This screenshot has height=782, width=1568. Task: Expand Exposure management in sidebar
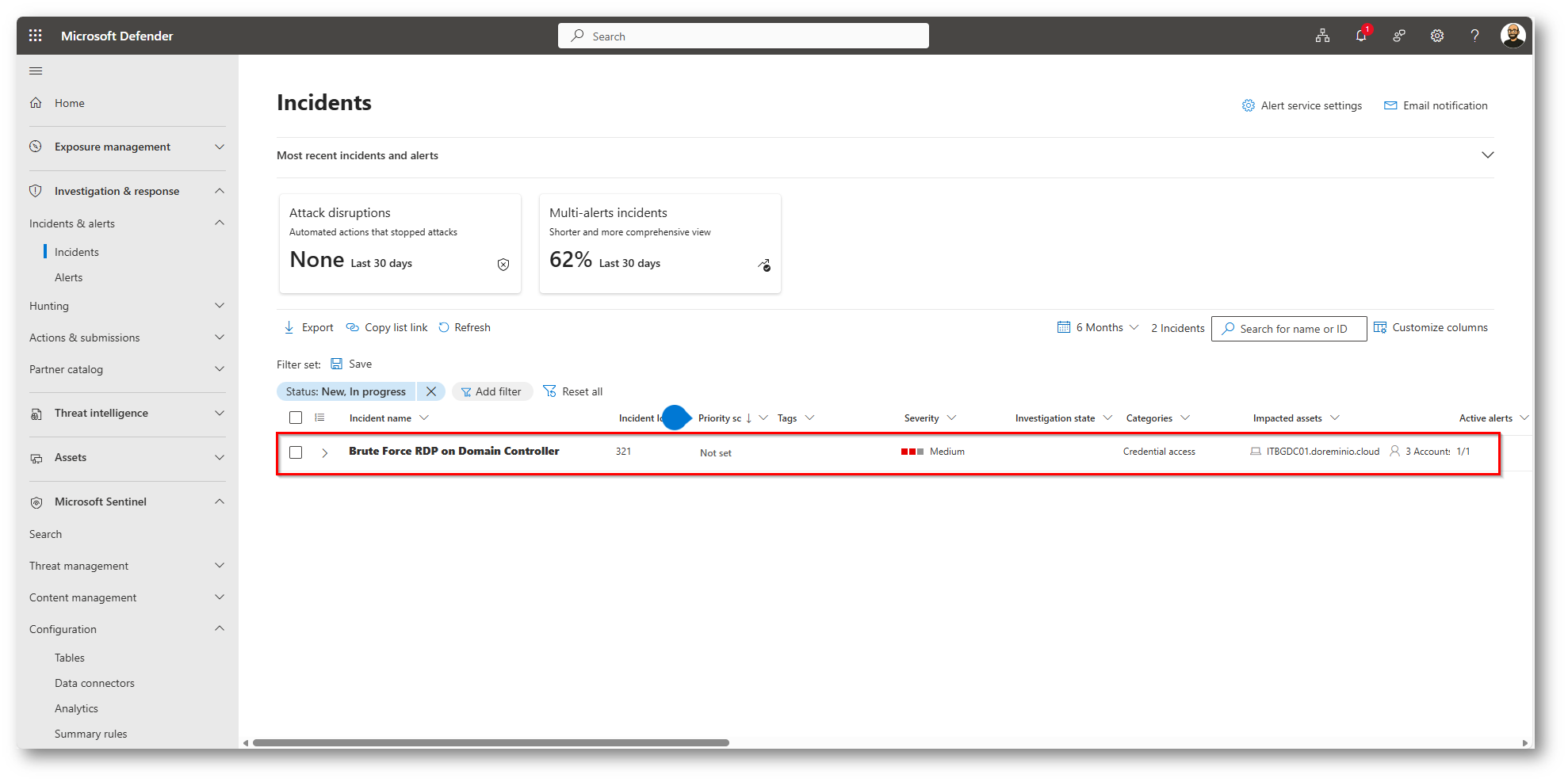pyautogui.click(x=220, y=147)
